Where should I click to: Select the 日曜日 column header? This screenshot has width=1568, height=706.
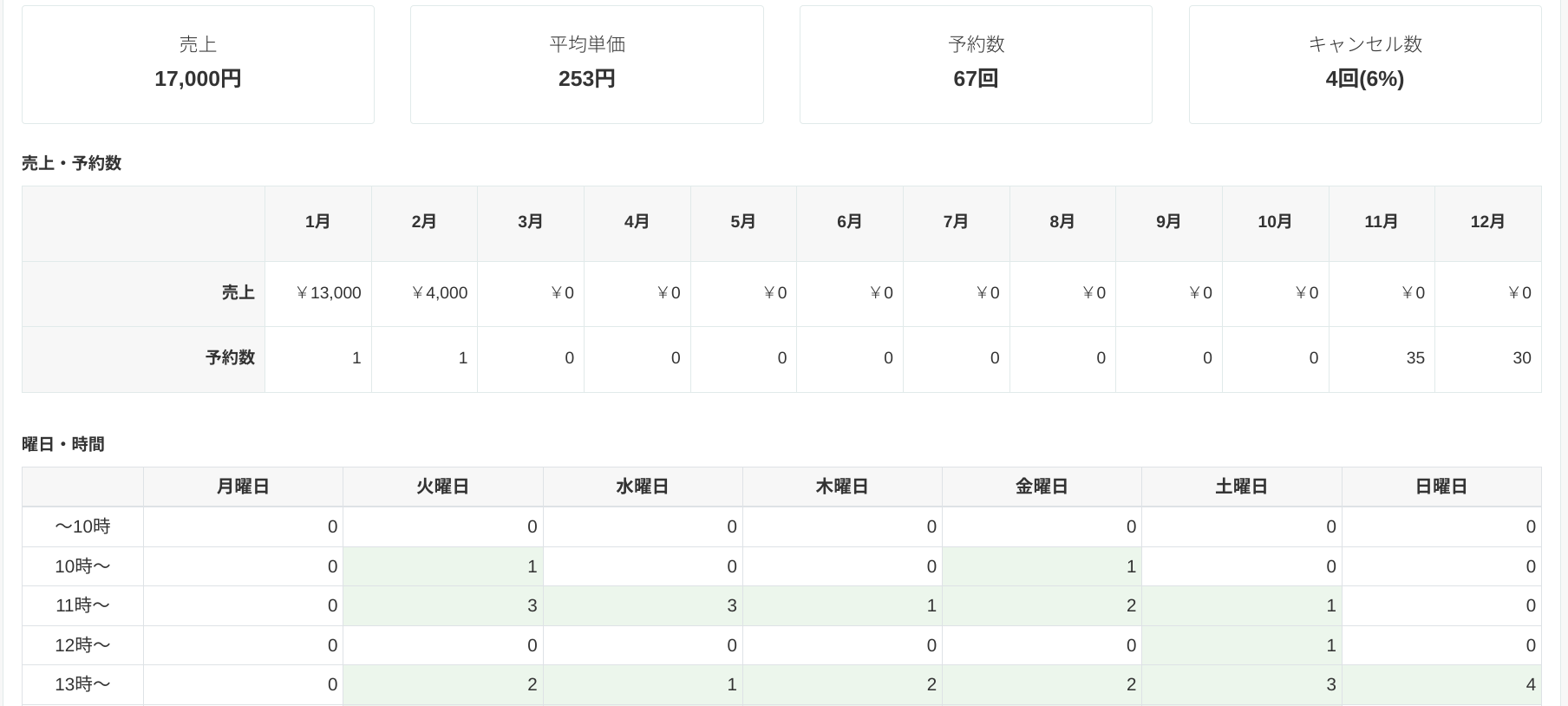[1441, 487]
